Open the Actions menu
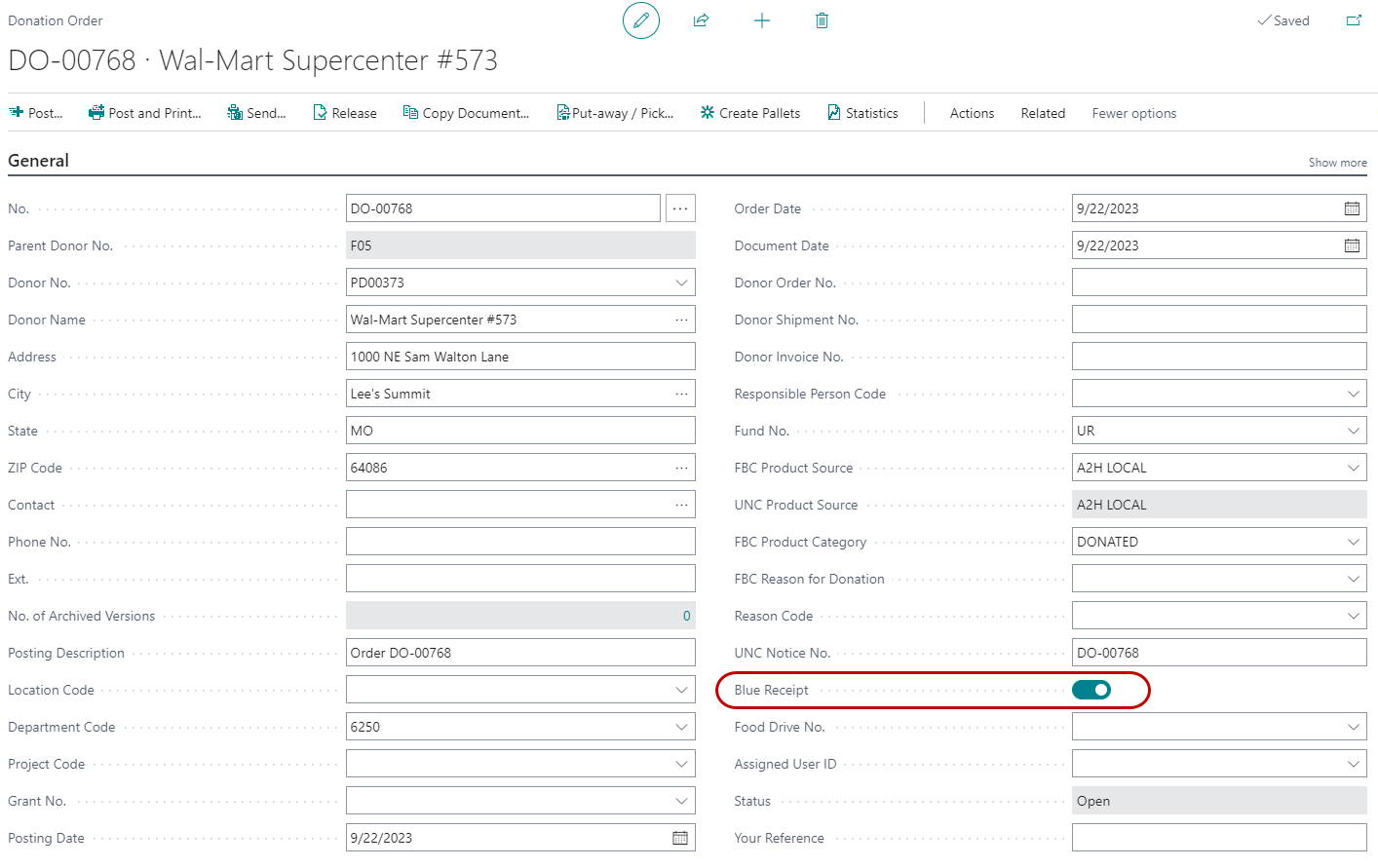Image resolution: width=1378 pixels, height=868 pixels. point(972,113)
